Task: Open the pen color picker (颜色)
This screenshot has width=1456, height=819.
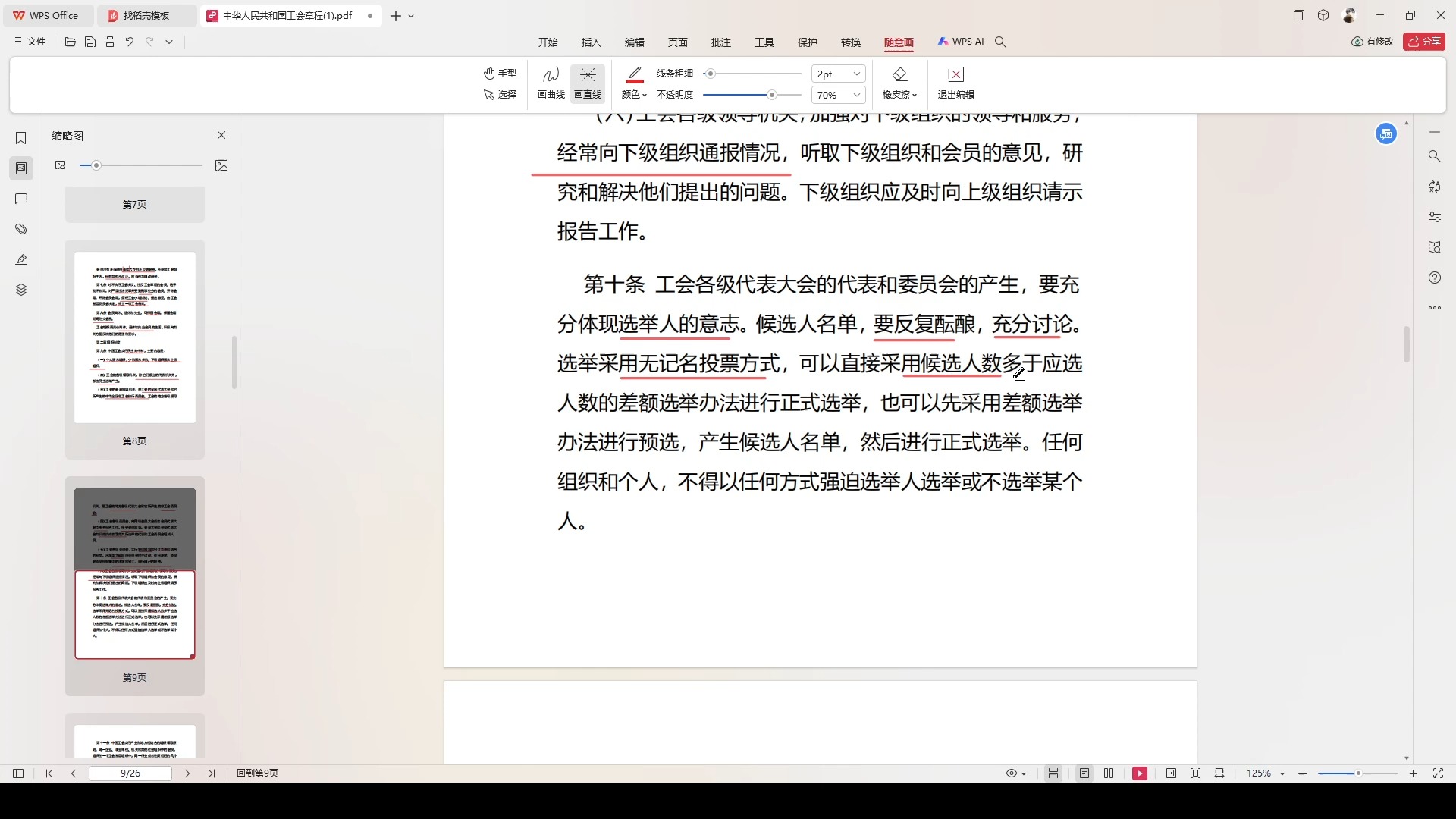Action: coord(634,83)
